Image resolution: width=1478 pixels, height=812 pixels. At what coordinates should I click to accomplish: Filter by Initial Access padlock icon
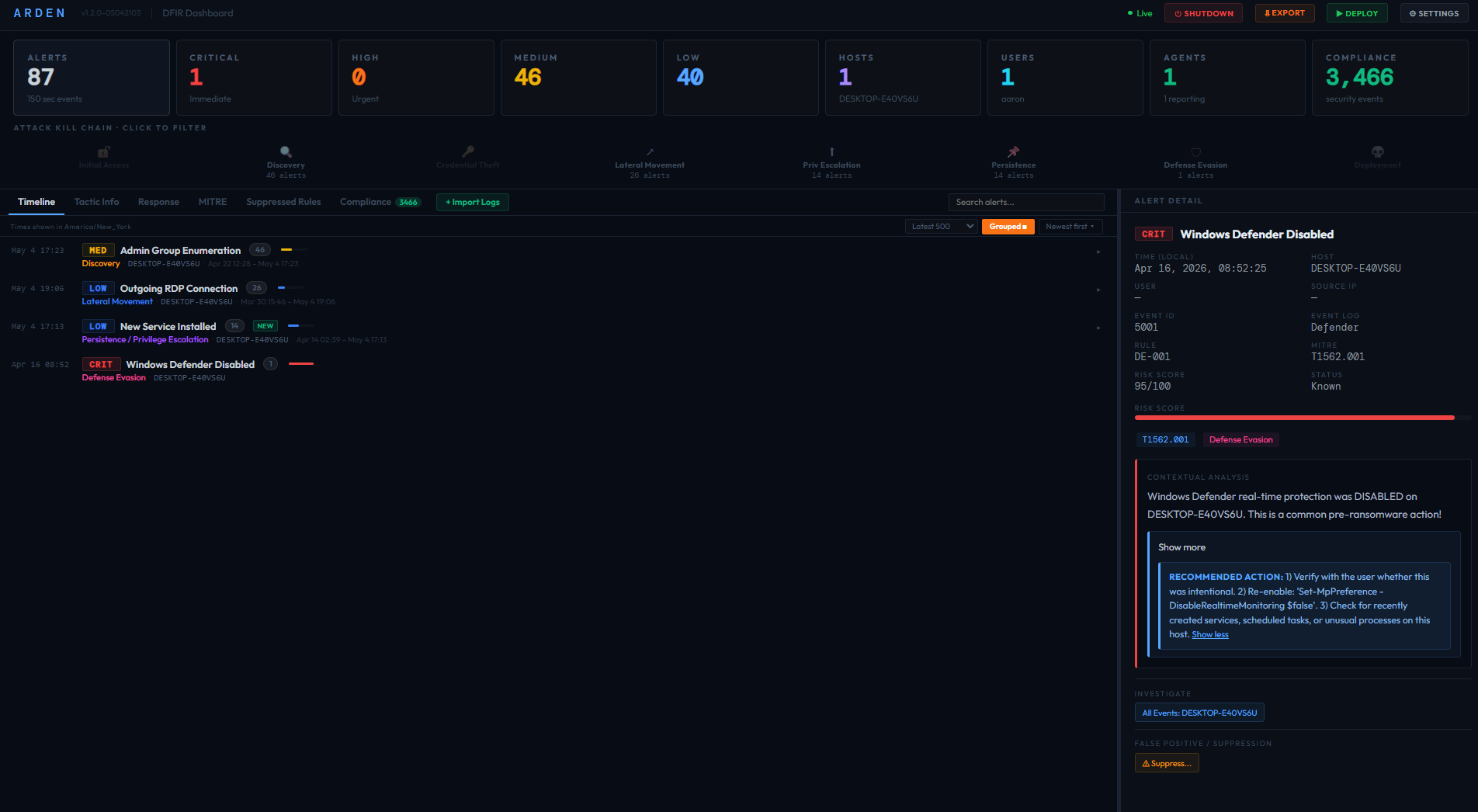(104, 152)
